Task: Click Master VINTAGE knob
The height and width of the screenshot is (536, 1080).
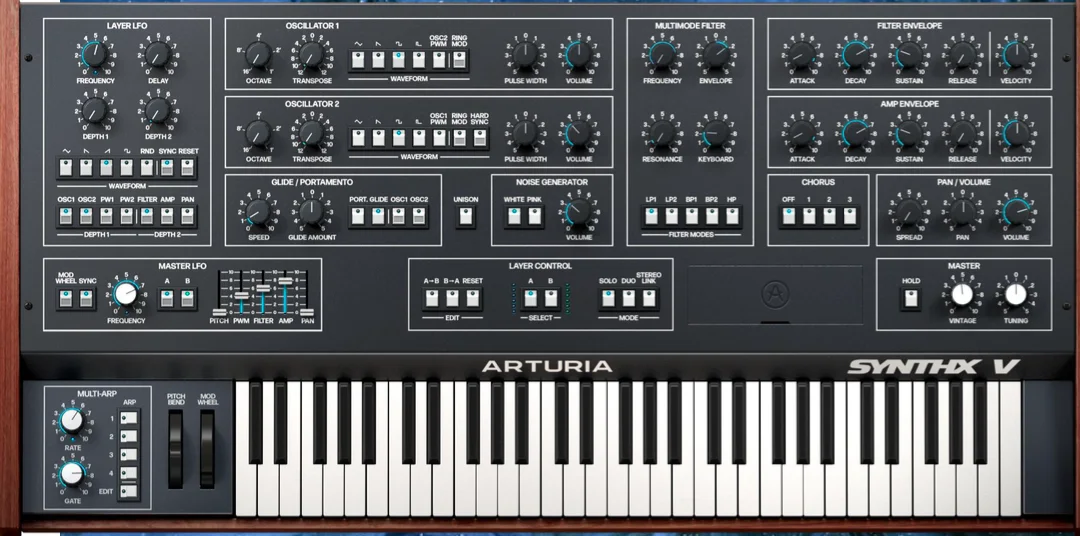Action: coord(962,295)
